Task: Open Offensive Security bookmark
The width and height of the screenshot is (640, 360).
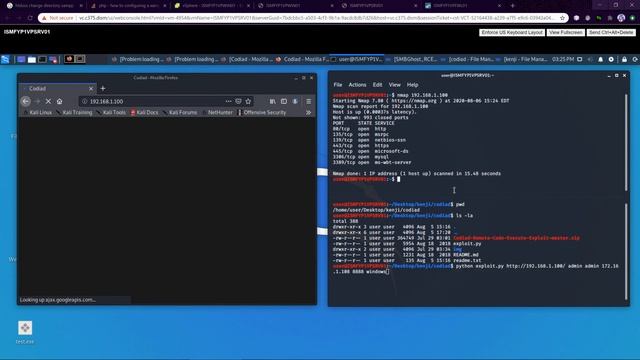Action: pyautogui.click(x=262, y=112)
